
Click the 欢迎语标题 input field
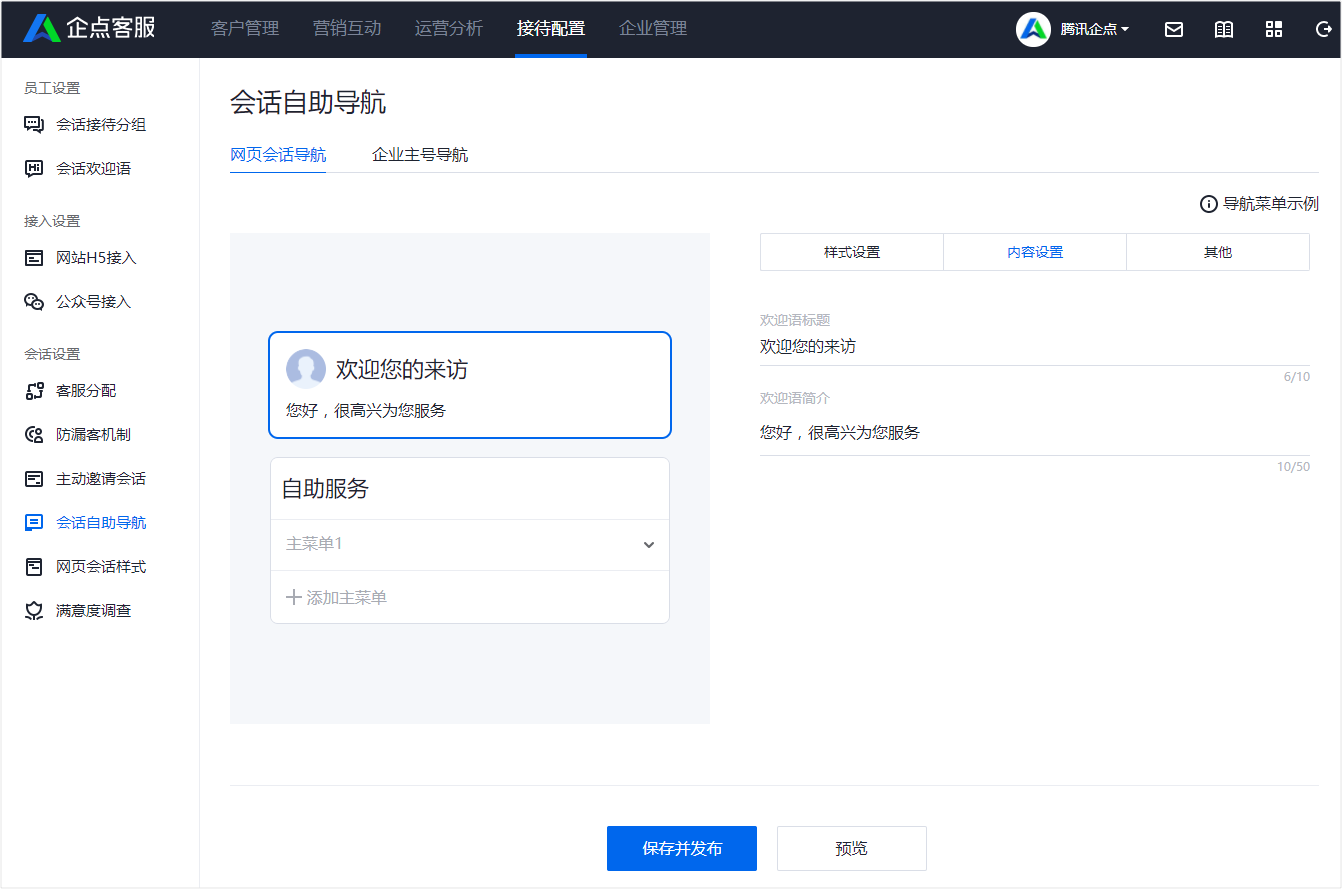(x=1035, y=347)
